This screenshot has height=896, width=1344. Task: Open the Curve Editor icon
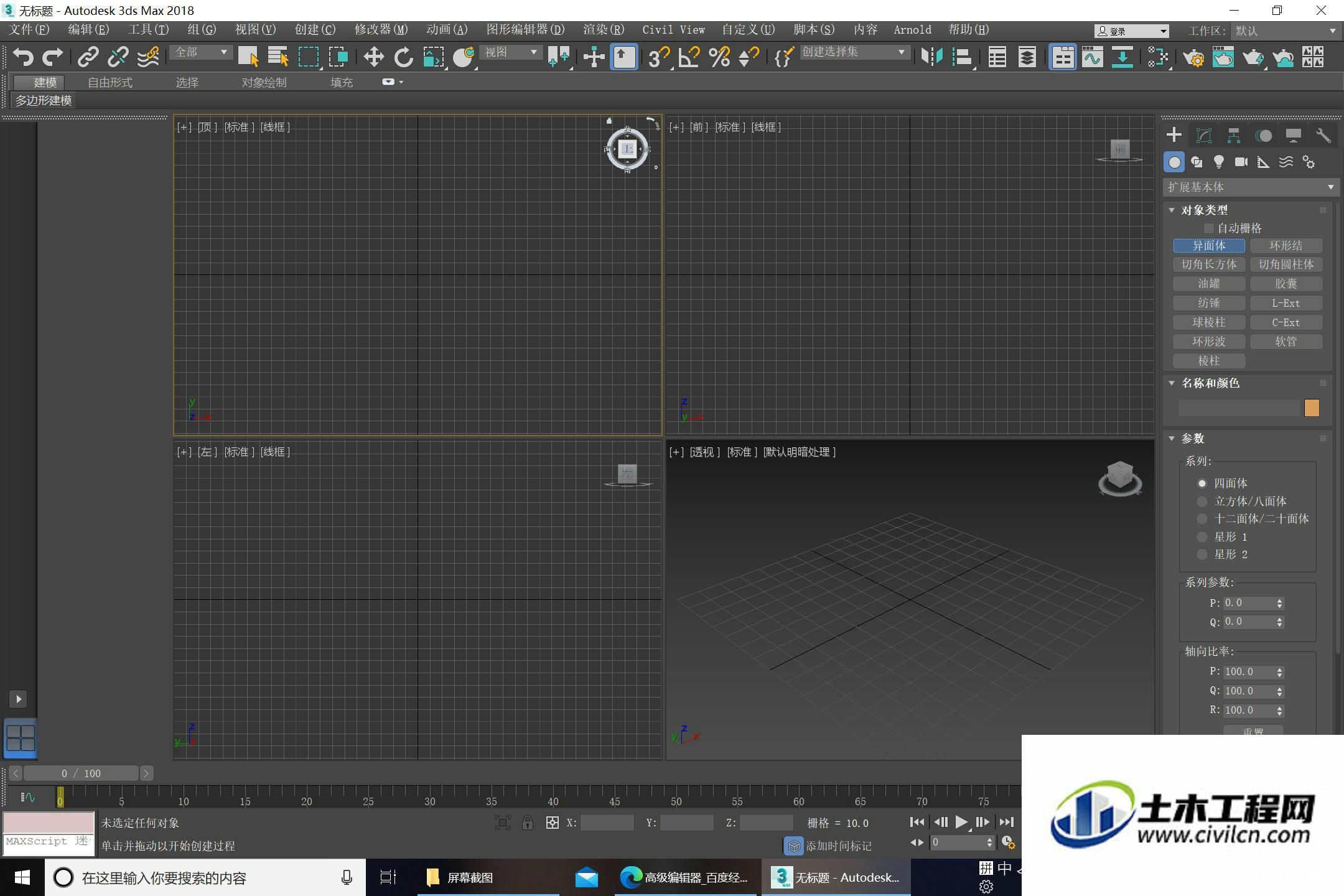[1092, 57]
